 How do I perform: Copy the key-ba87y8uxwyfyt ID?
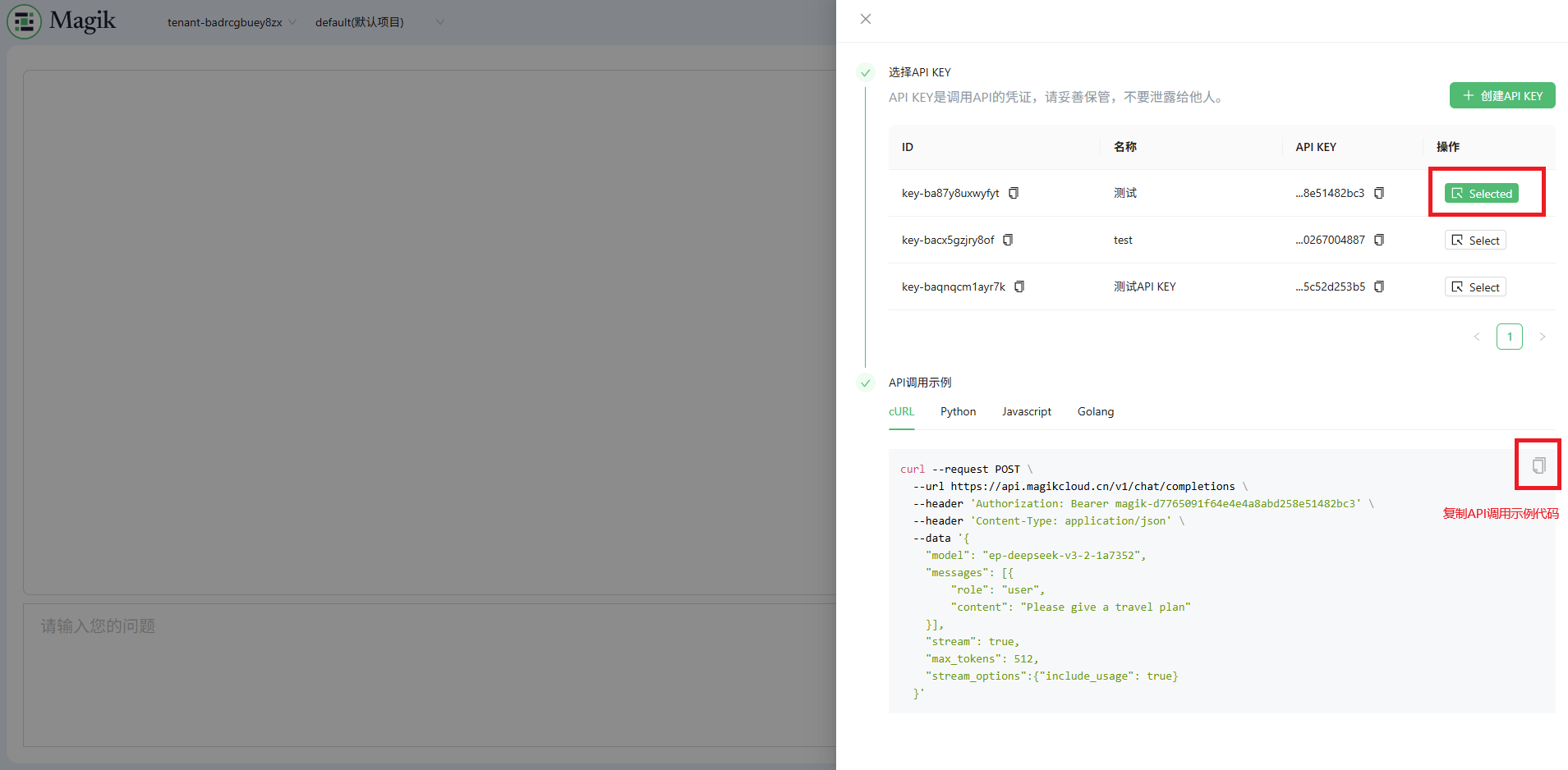pyautogui.click(x=1014, y=193)
